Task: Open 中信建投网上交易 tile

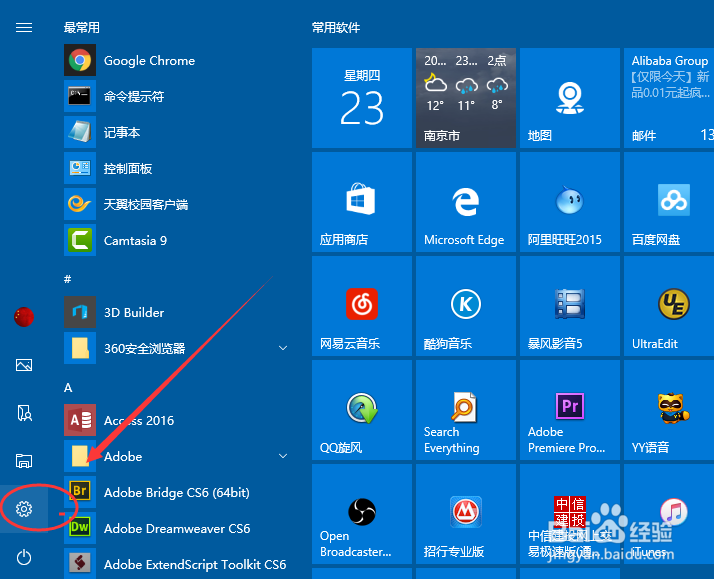Action: (570, 514)
